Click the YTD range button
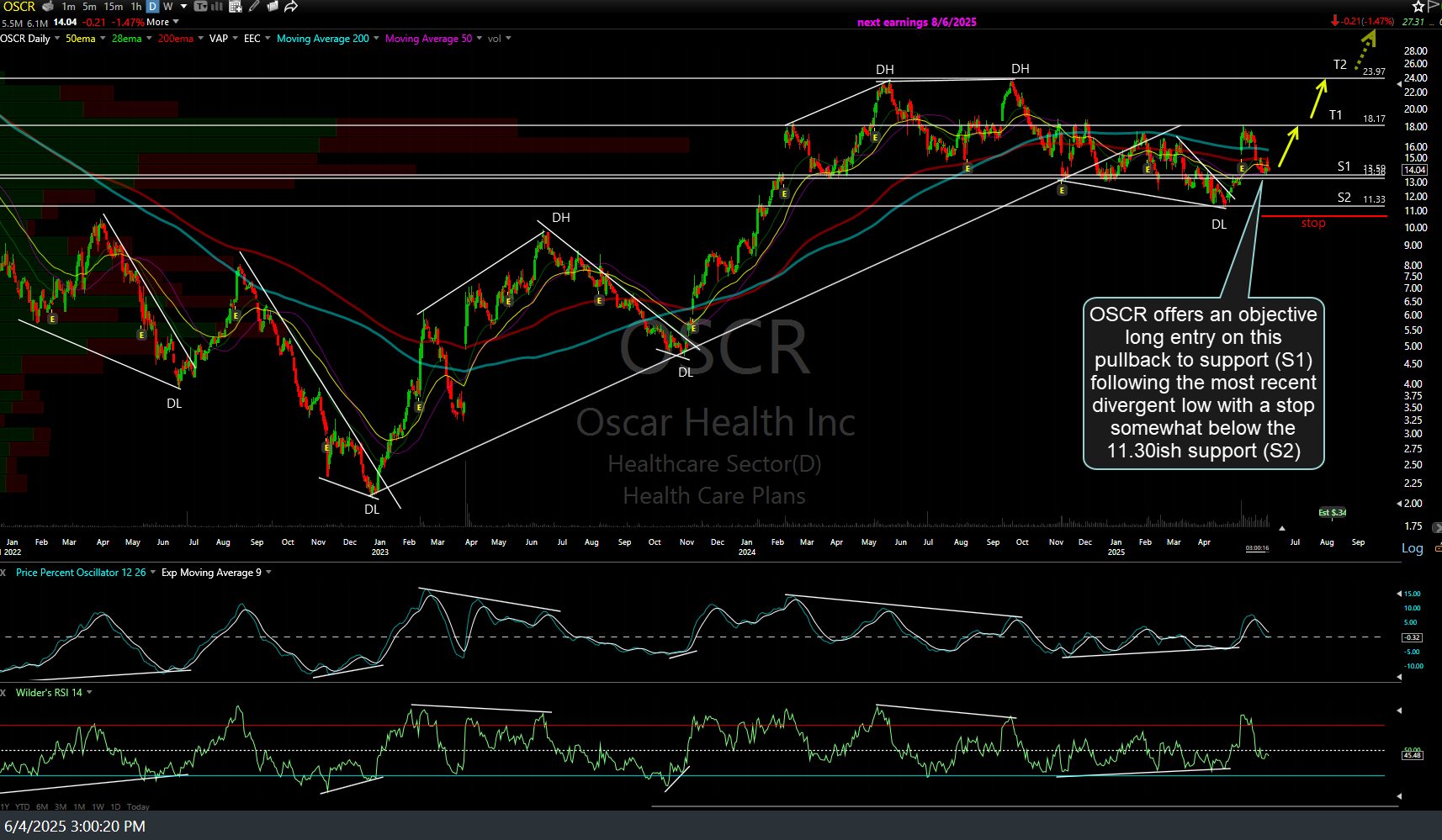The image size is (1442, 840). click(23, 806)
